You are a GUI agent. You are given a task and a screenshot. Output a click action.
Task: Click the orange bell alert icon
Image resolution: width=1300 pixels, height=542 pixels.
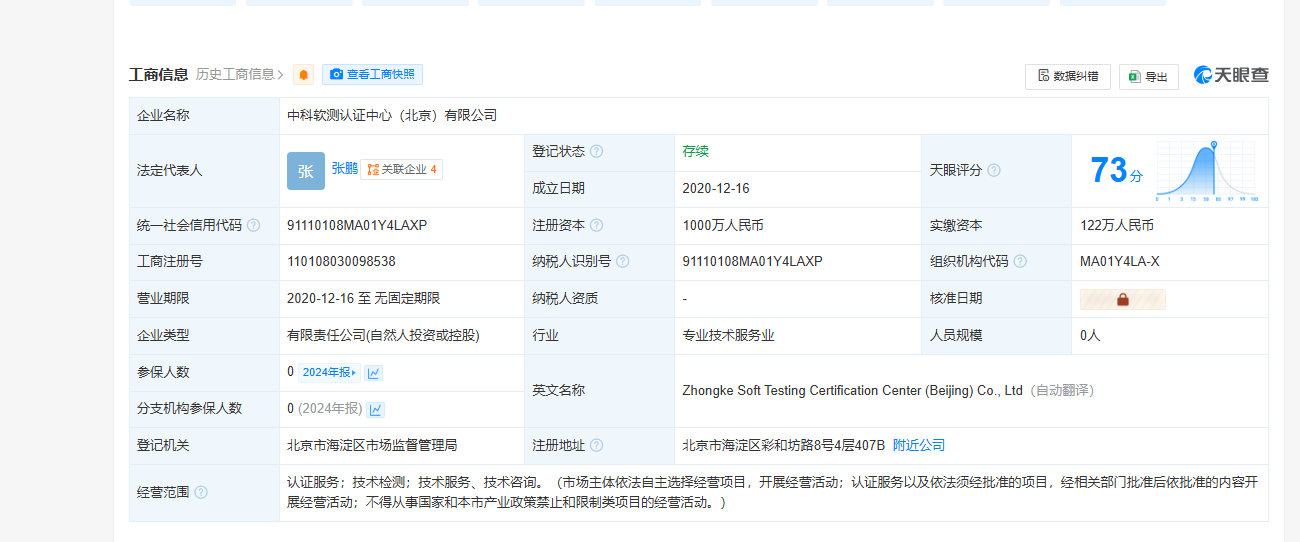[303, 75]
